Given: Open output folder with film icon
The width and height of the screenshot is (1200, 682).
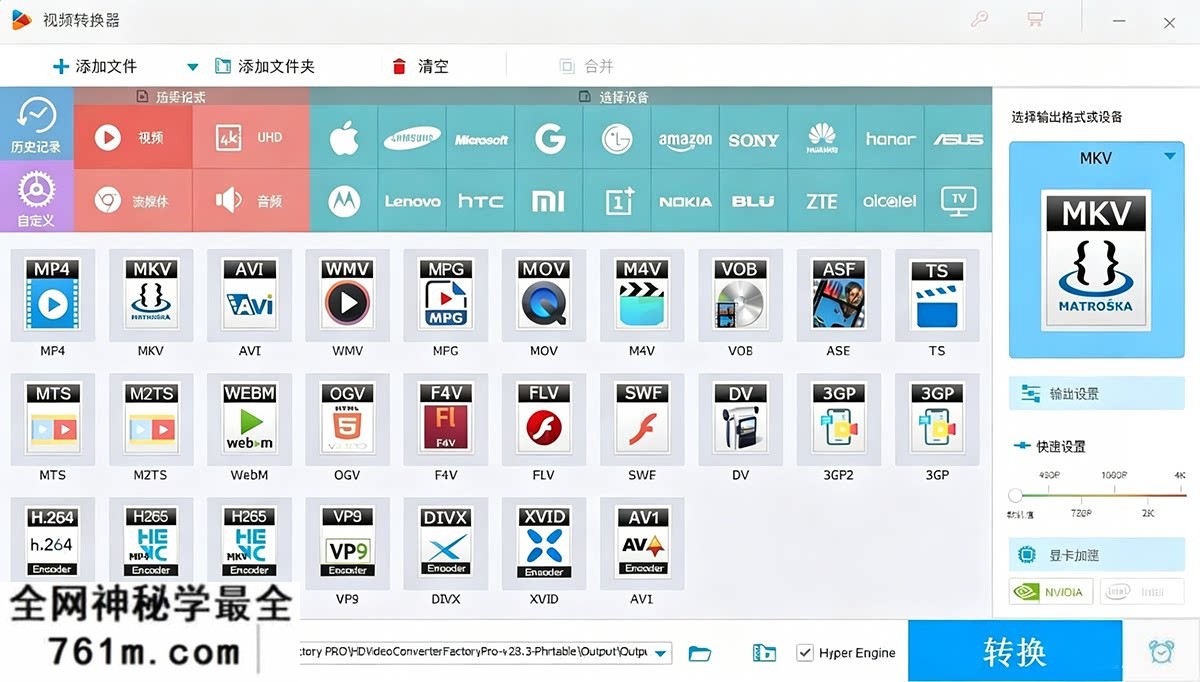Looking at the screenshot, I should 764,653.
